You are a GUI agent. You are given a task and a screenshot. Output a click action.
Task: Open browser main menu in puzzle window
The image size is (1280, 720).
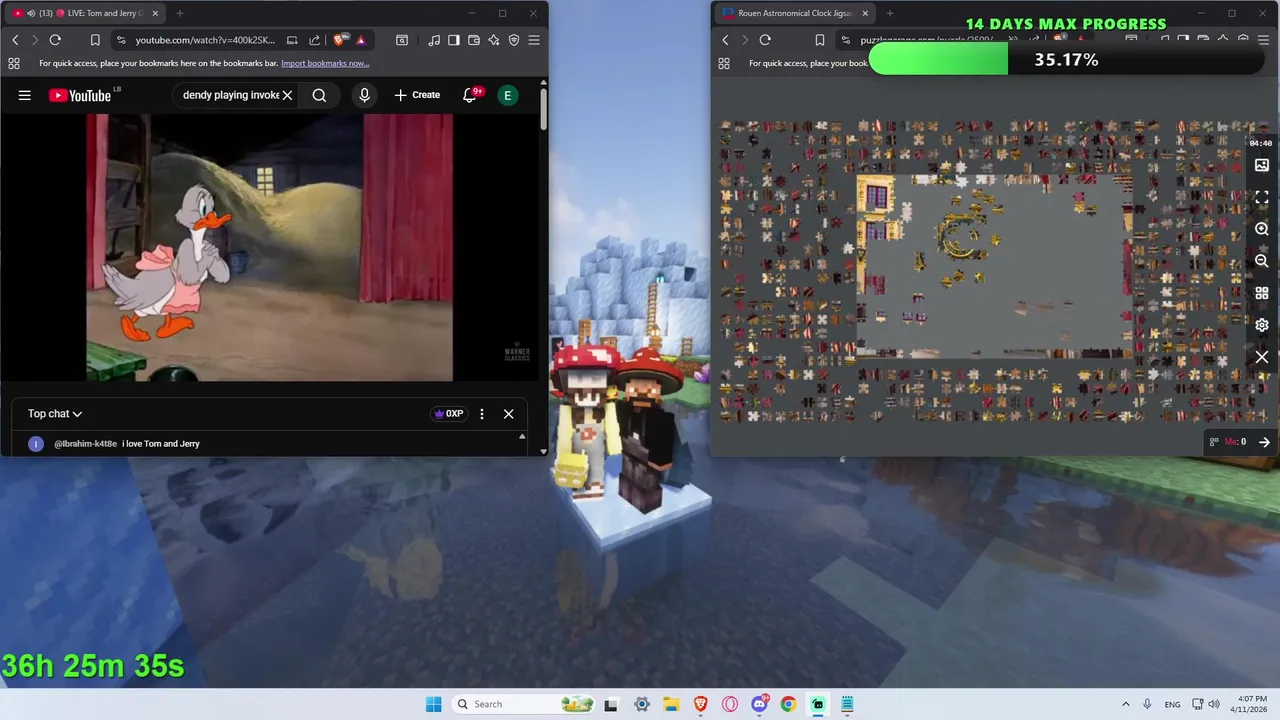1263,40
